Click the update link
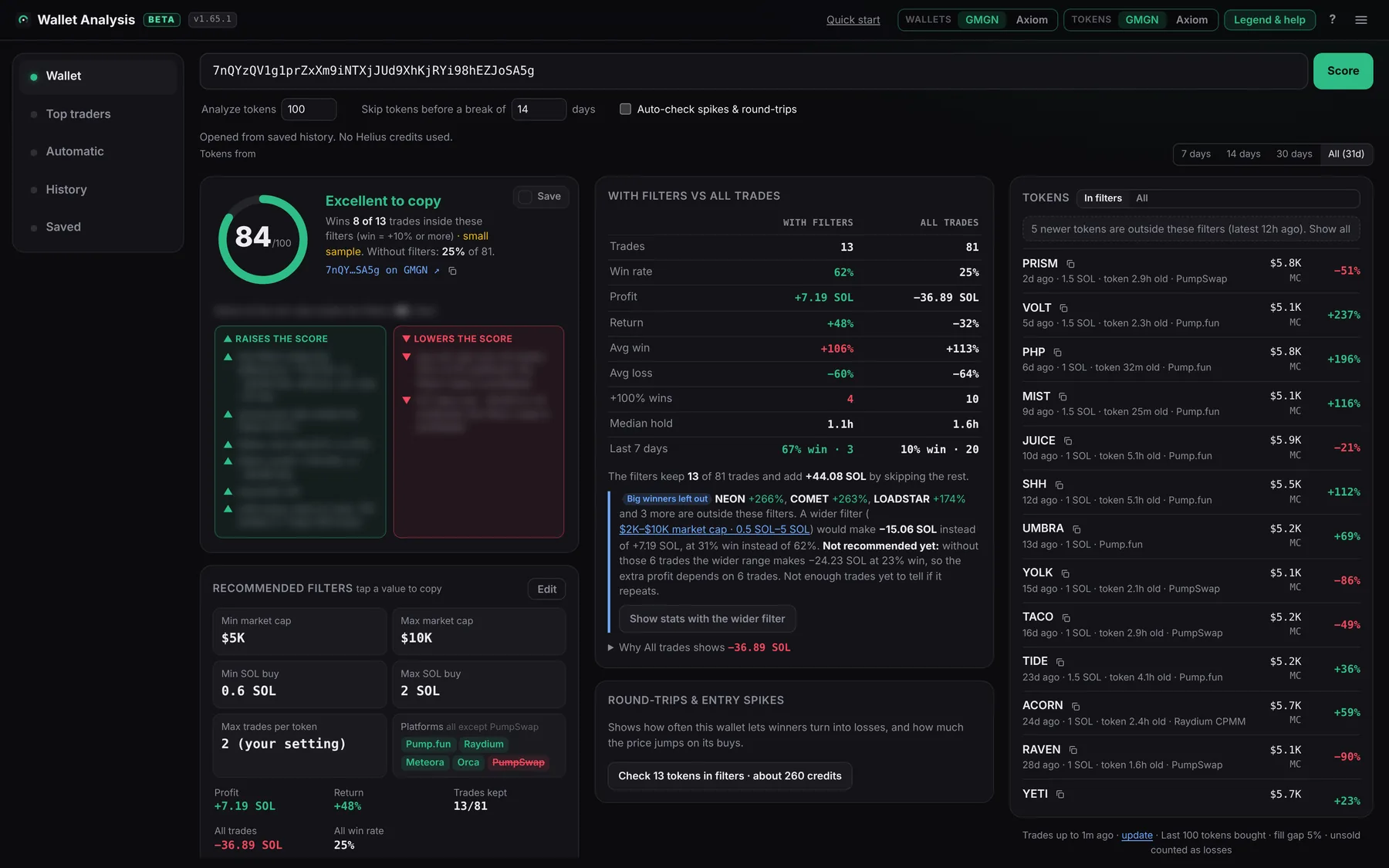Screen dimensions: 1389x868 (1137, 836)
